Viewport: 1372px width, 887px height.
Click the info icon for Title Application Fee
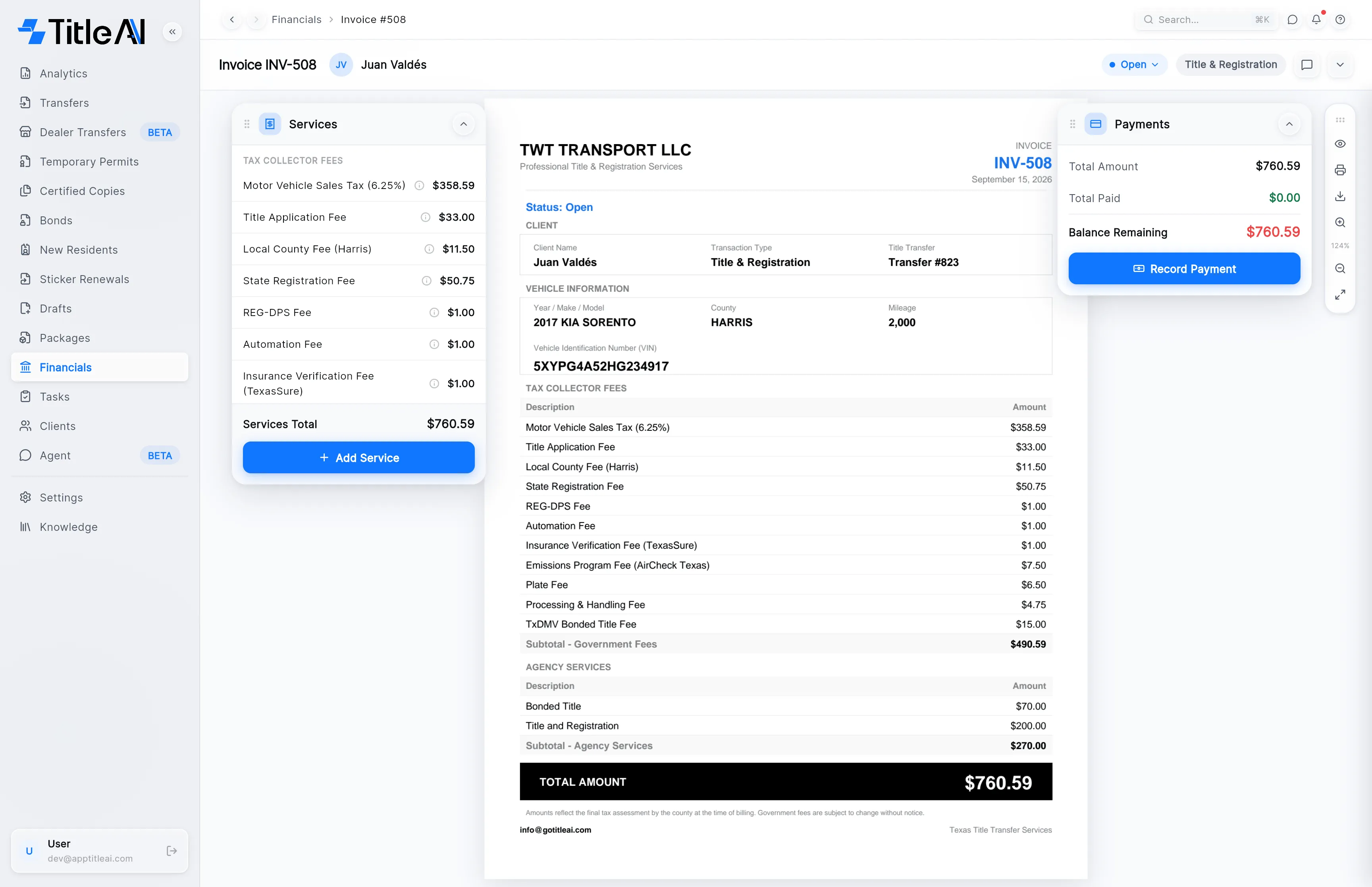pyautogui.click(x=426, y=217)
